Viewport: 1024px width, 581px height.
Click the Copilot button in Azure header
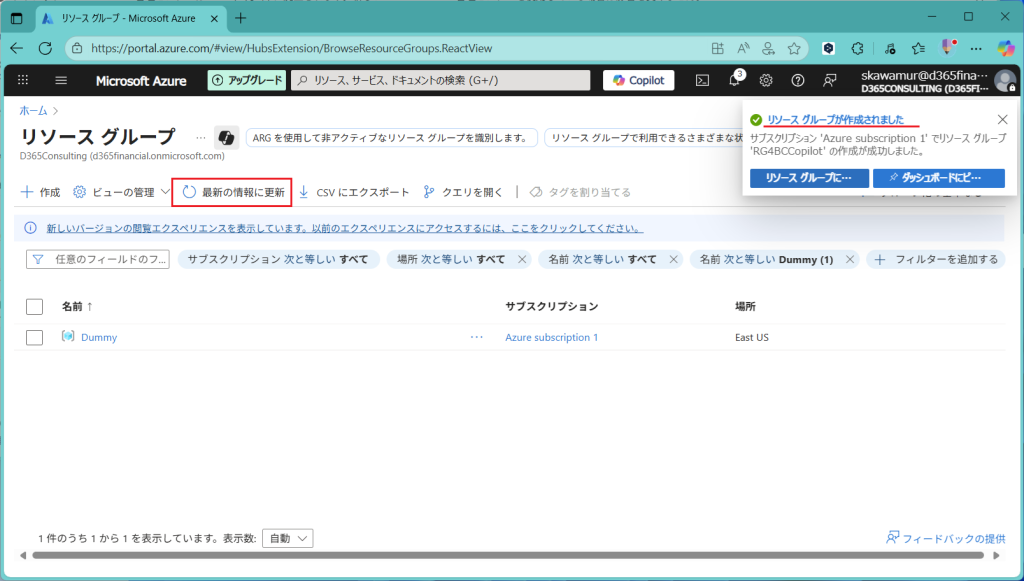[x=639, y=80]
